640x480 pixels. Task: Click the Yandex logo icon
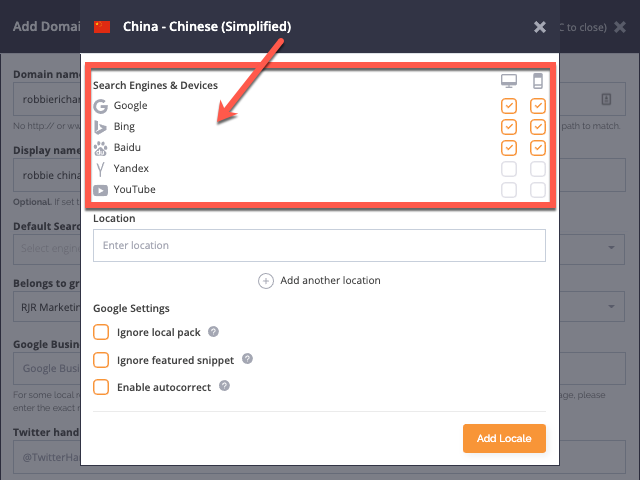(x=101, y=169)
